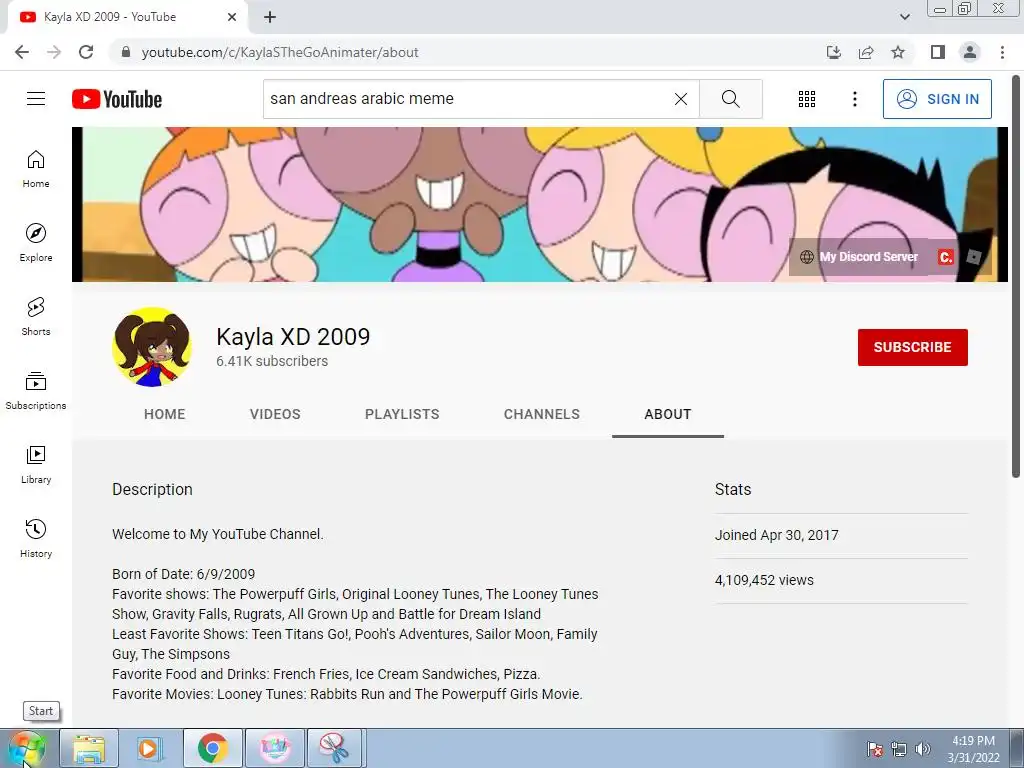Image resolution: width=1024 pixels, height=768 pixels.
Task: Open the Chrome three-dot menu
Action: [1002, 52]
